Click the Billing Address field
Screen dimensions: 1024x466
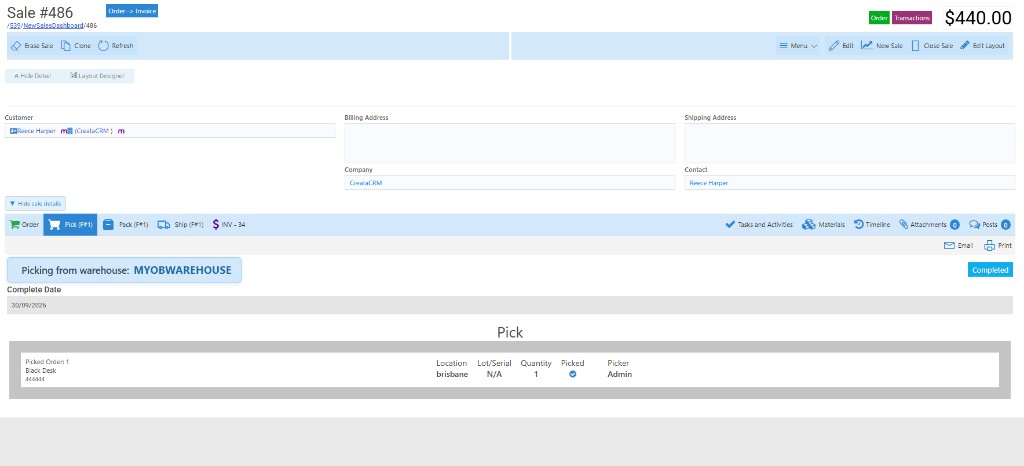[509, 143]
